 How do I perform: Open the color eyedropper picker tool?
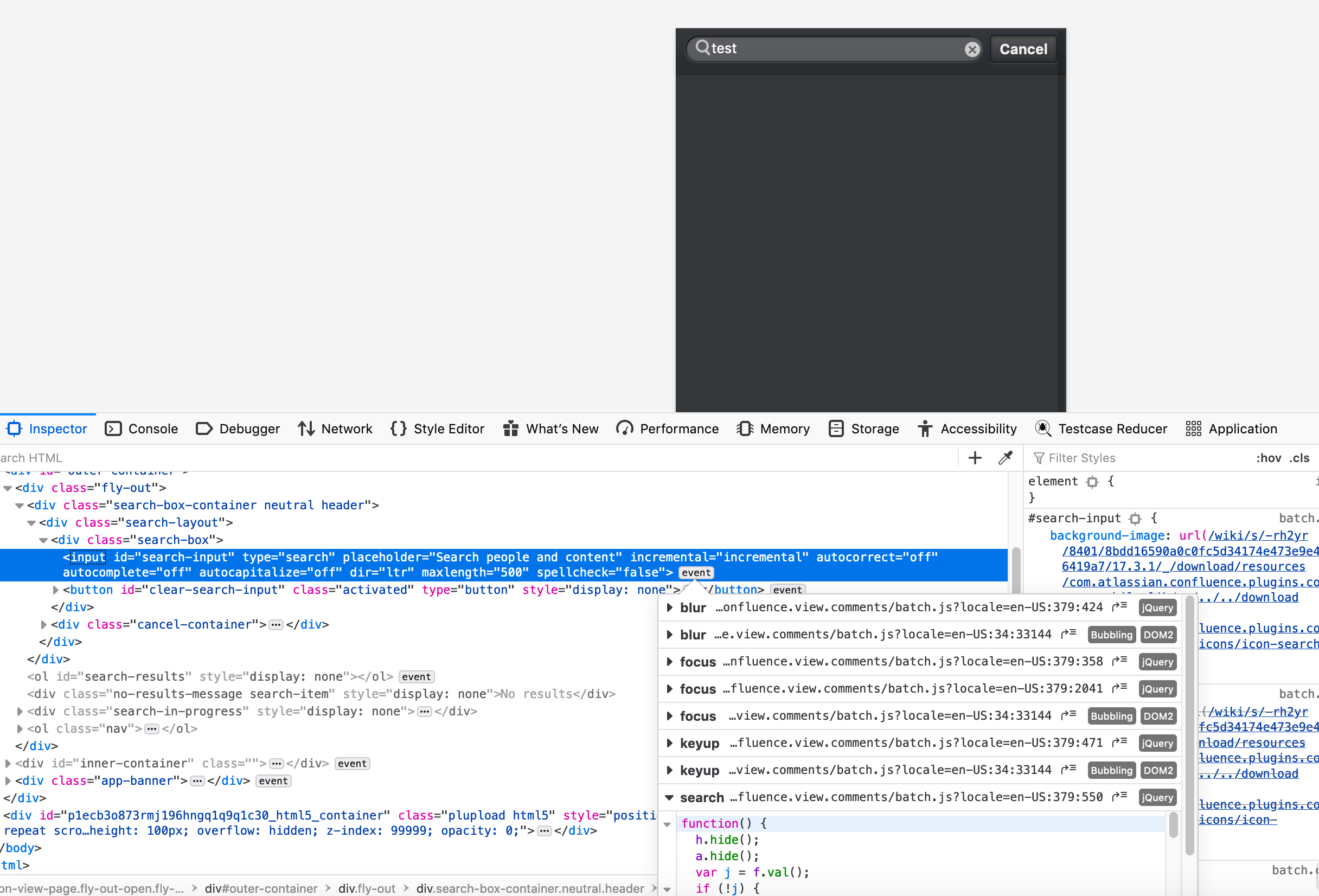tap(1006, 457)
